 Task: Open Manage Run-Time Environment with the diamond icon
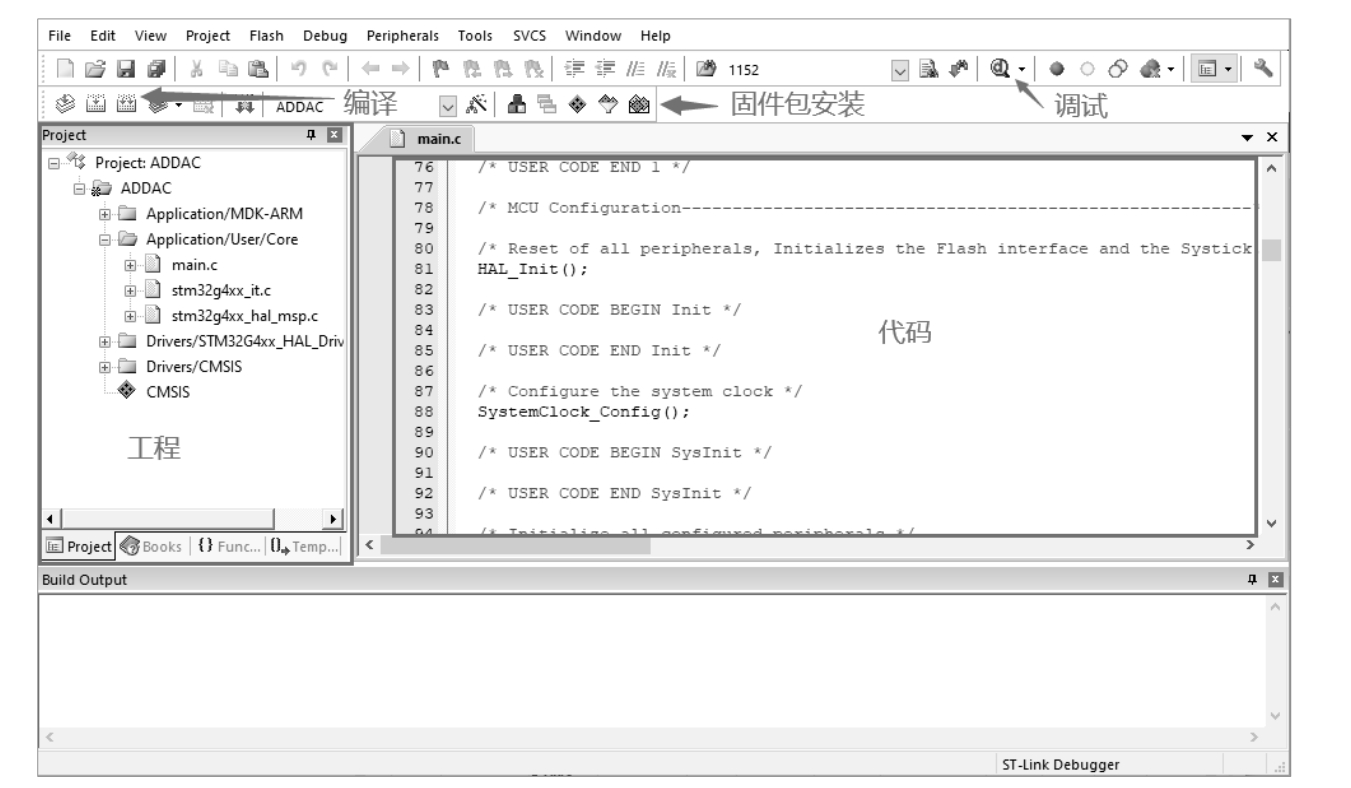(x=577, y=104)
